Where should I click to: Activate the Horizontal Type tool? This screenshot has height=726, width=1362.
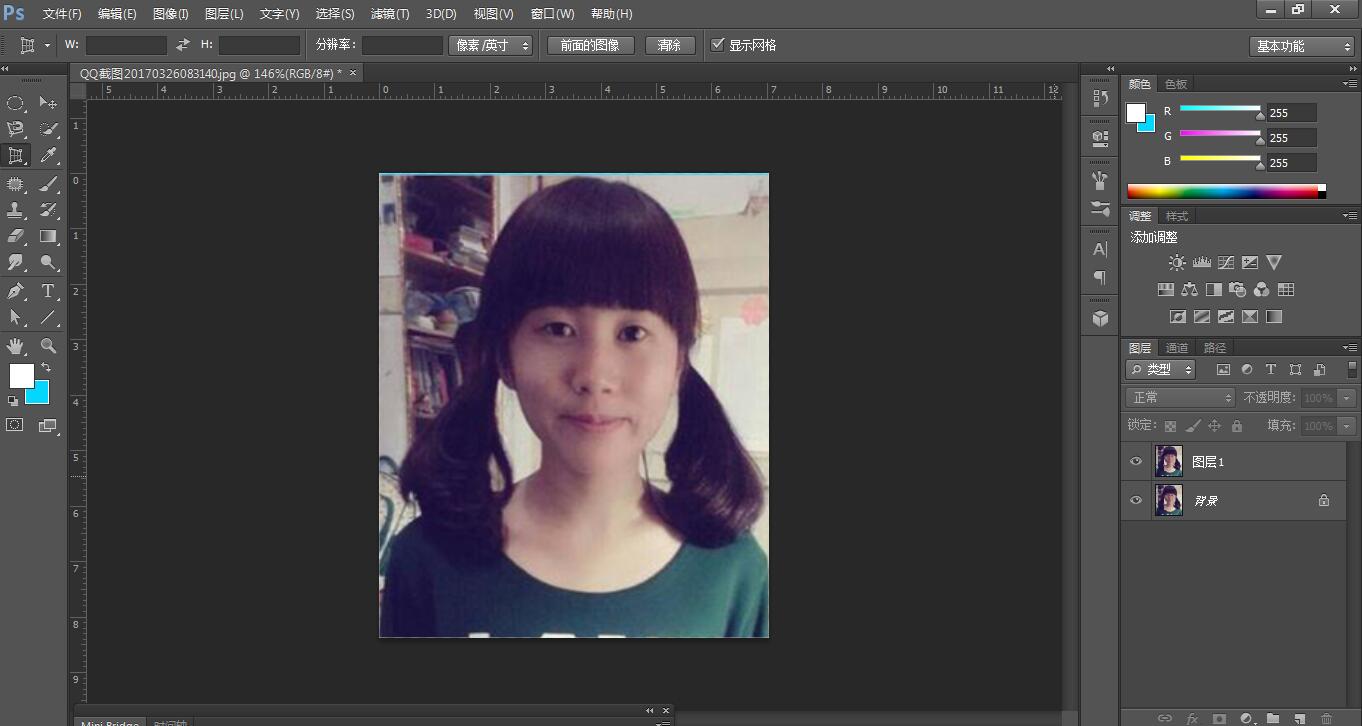point(48,291)
